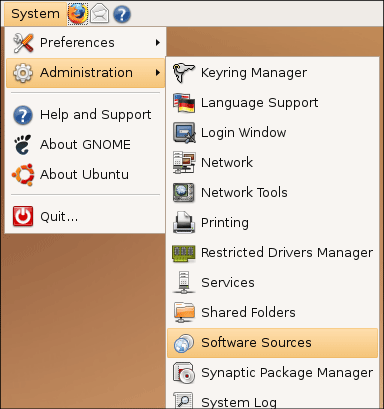384x409 pixels.
Task: Choose the Administration menu entry
Action: tap(85, 73)
